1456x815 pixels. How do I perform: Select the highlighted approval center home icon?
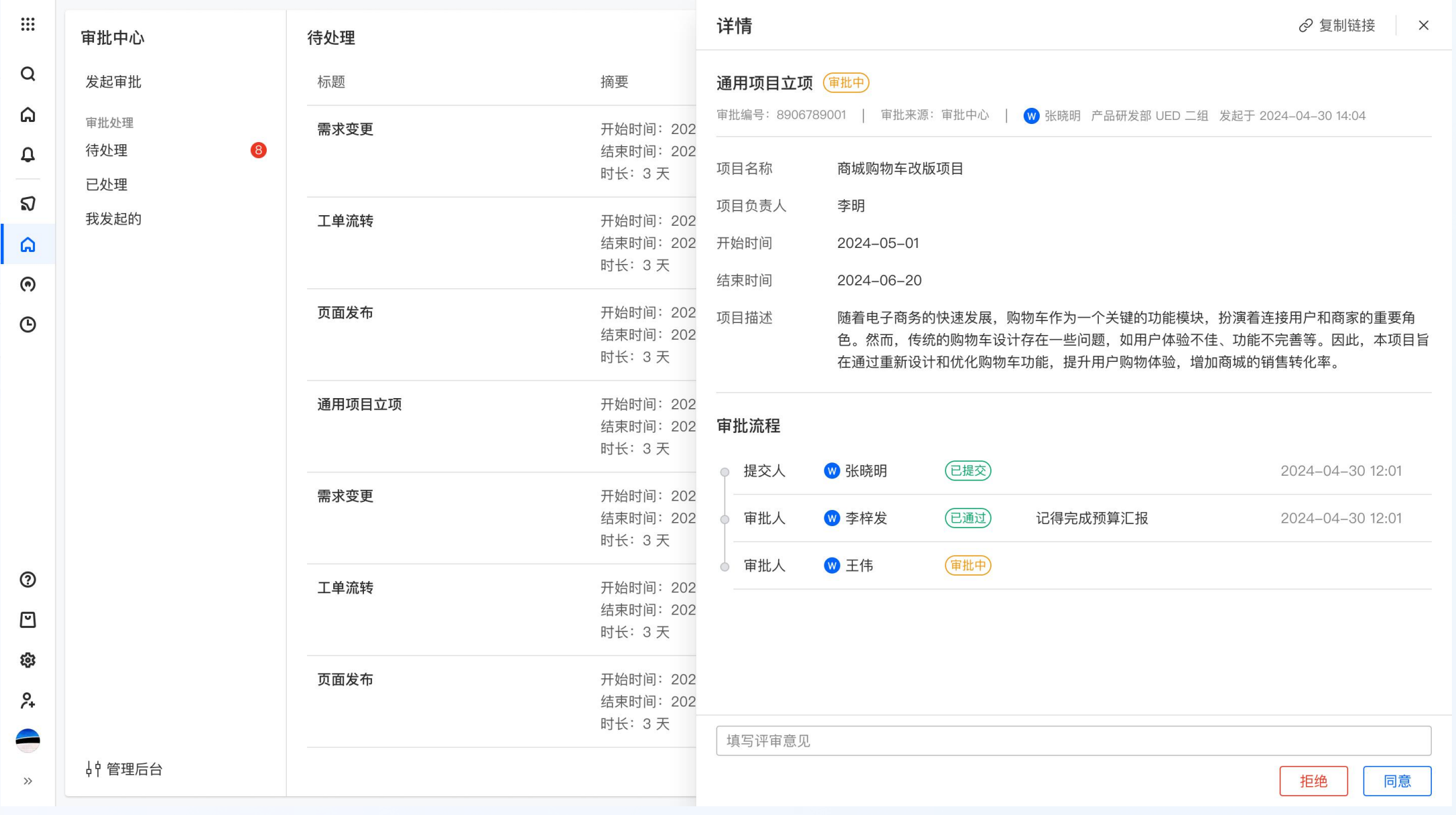(27, 245)
